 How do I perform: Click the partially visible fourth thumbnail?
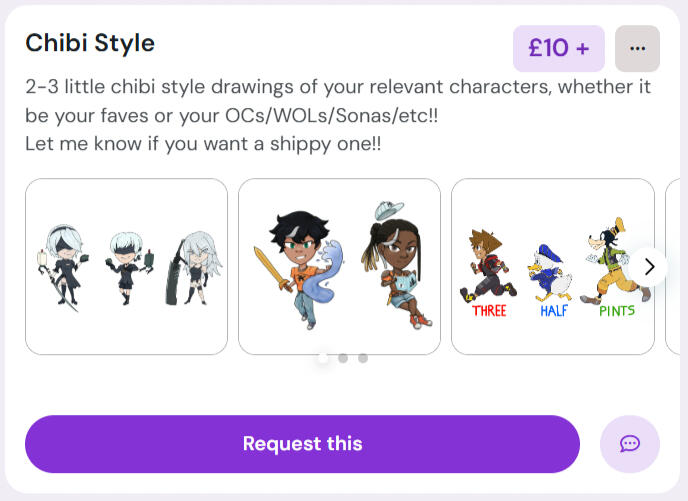676,266
